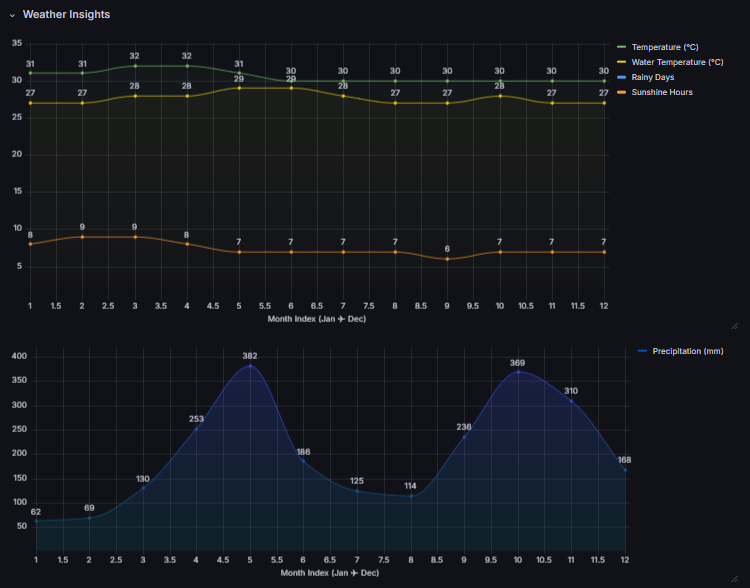Click the Weather Insights row title

tap(66, 15)
